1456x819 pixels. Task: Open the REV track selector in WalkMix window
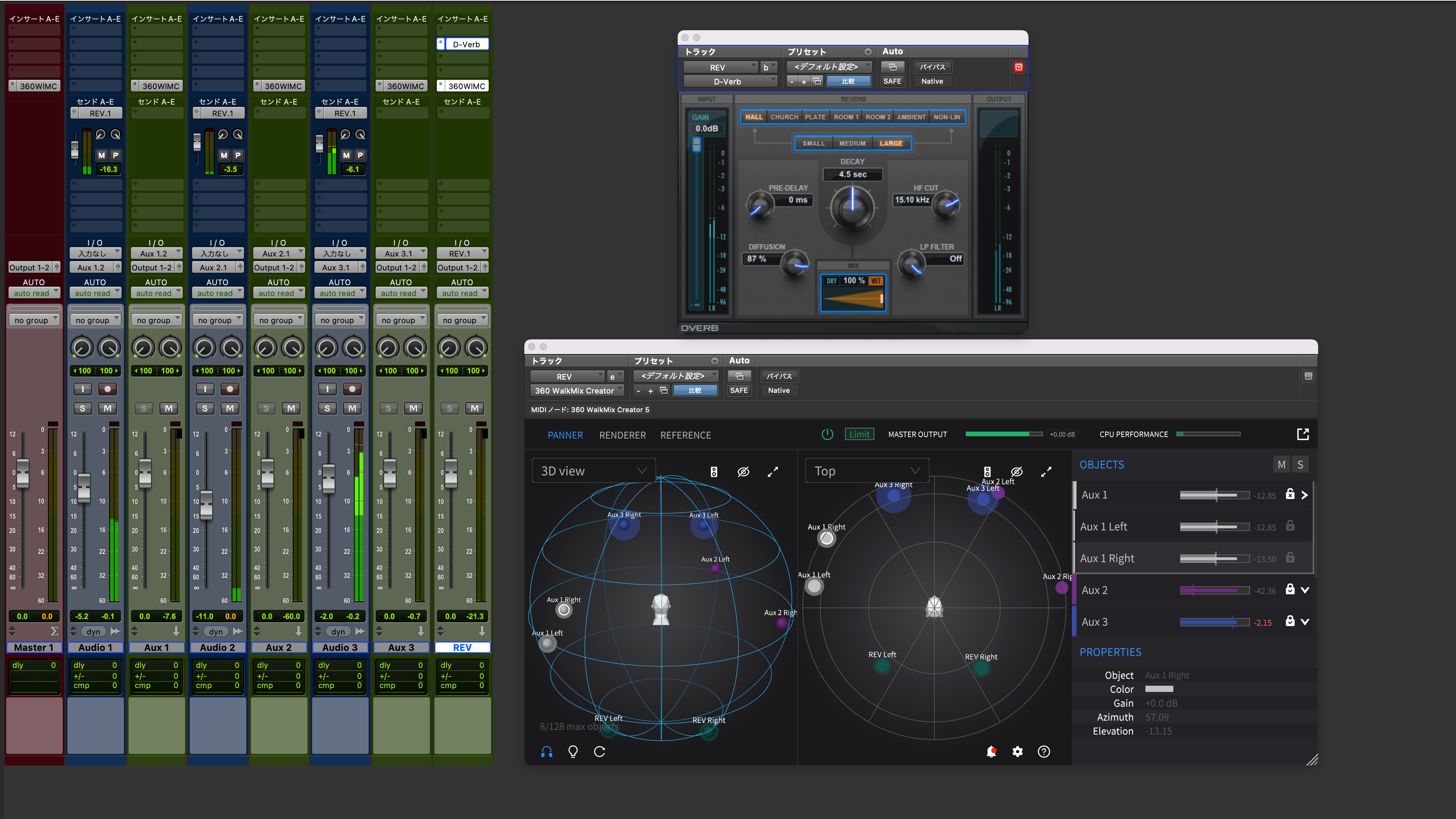click(567, 376)
